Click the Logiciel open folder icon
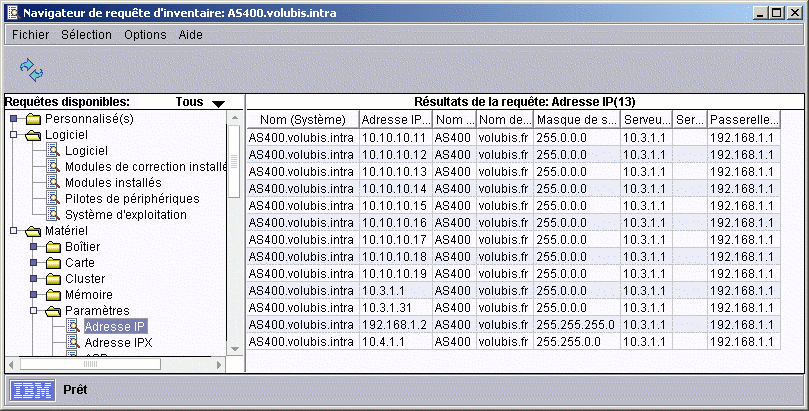Image resolution: width=809 pixels, height=411 pixels. point(34,135)
